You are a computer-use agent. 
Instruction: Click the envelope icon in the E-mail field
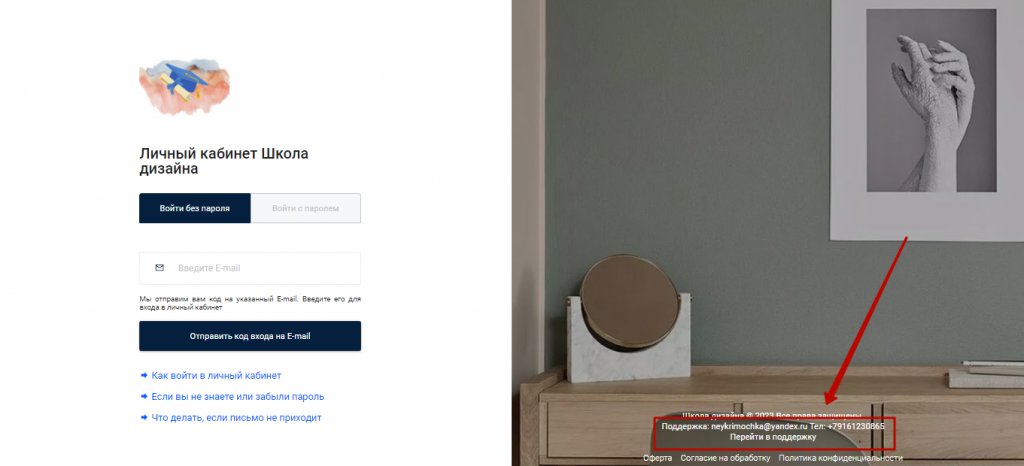(159, 268)
